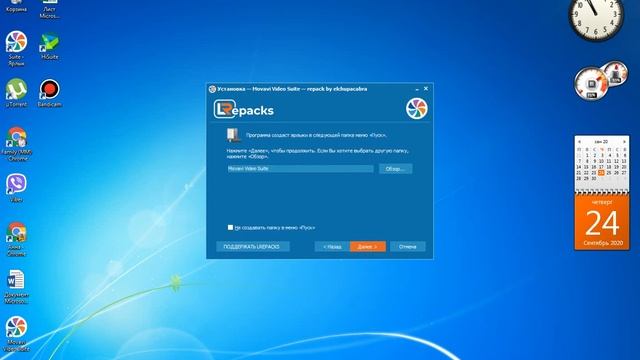640x360 pixels.
Task: Close the installer window
Action: 426,89
